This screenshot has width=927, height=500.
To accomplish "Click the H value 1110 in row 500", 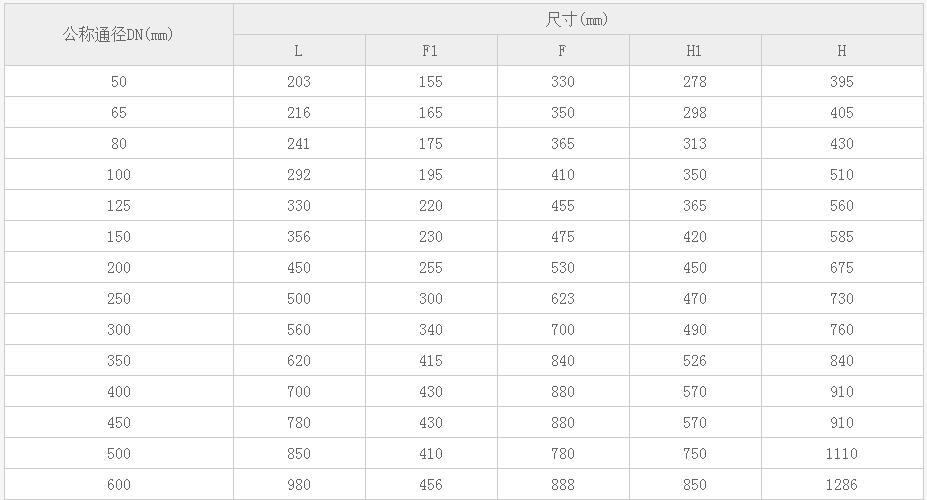I will pos(842,454).
